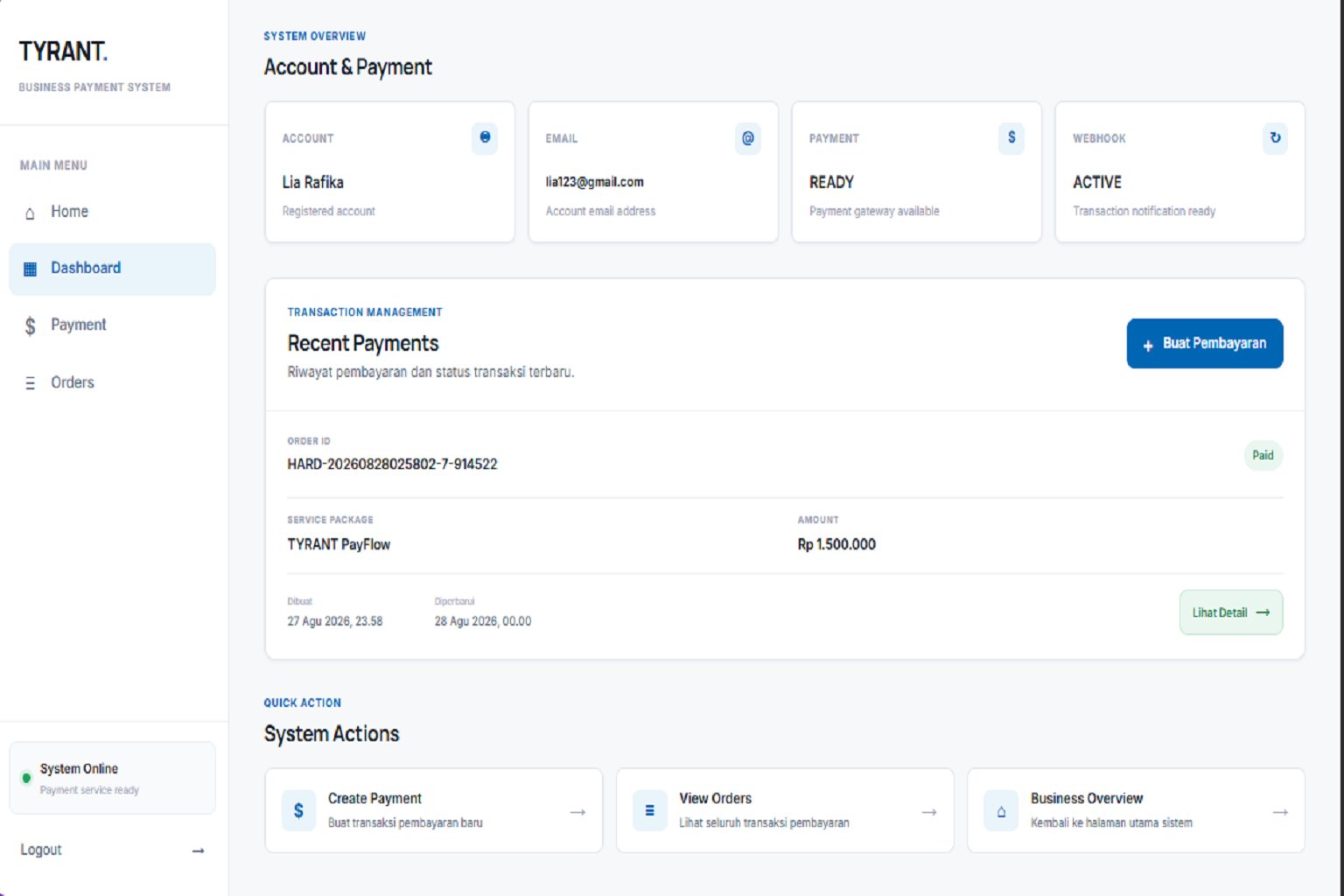Open the Orders menu item
This screenshot has width=1344, height=896.
(x=112, y=382)
